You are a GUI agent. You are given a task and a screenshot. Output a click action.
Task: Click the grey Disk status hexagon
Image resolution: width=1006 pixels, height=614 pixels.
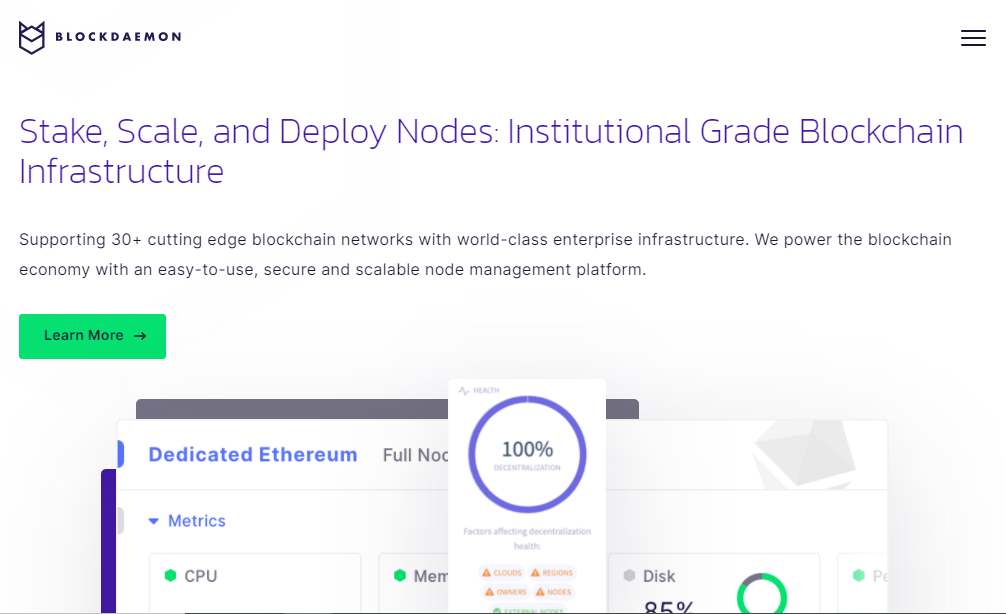coord(629,576)
